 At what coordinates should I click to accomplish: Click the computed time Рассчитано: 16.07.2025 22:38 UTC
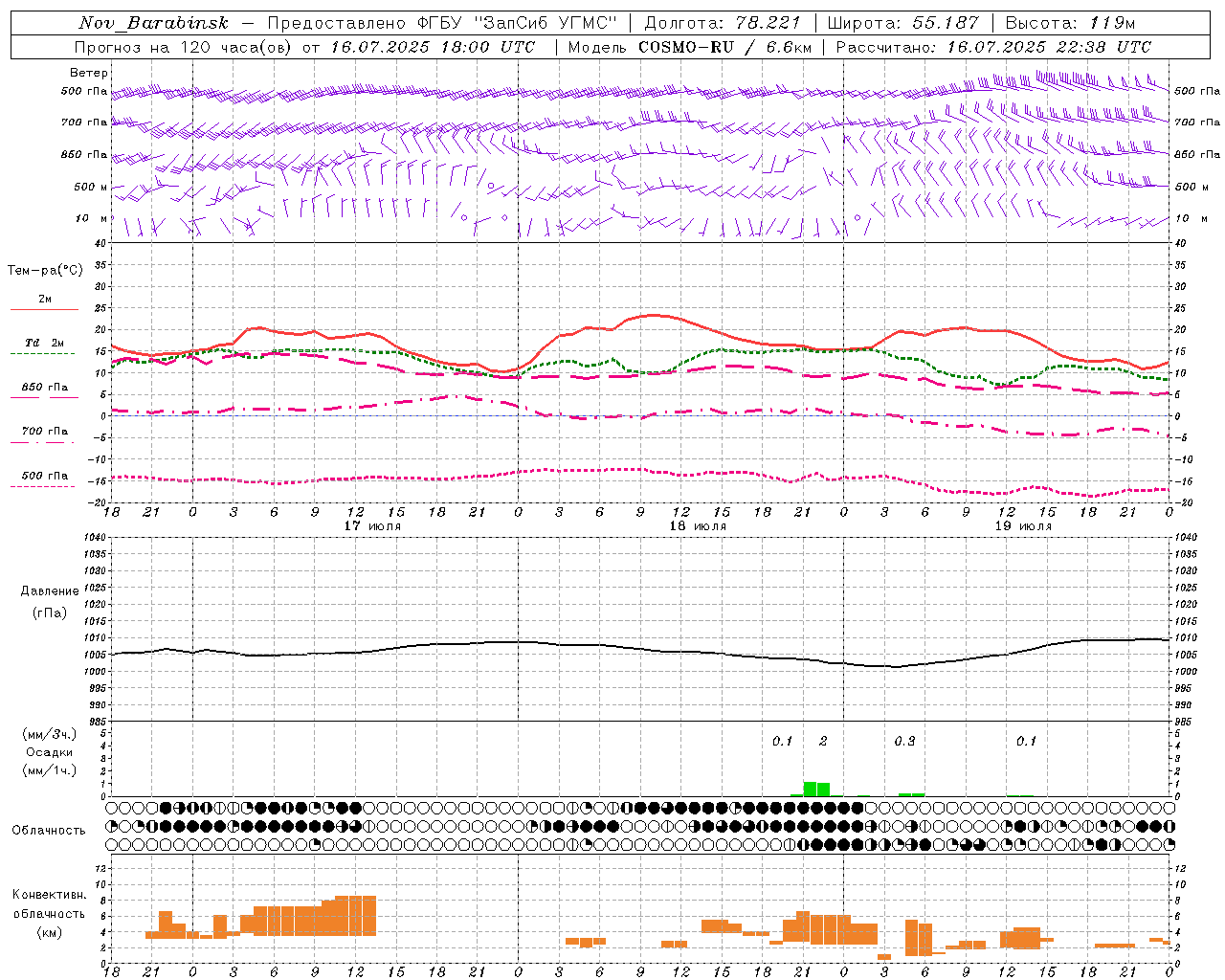(994, 47)
